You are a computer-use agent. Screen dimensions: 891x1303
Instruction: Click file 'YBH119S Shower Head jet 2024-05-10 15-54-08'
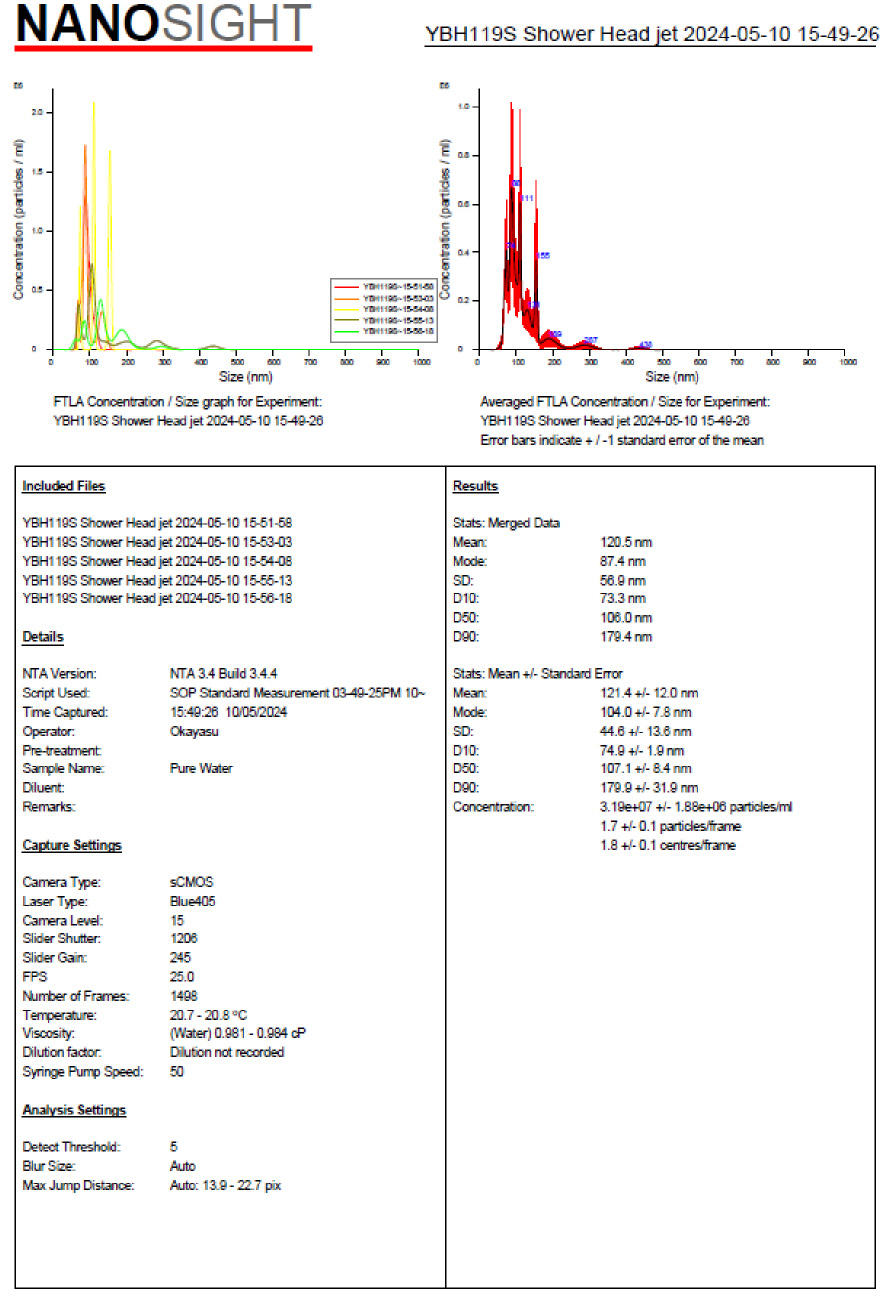pos(157,560)
